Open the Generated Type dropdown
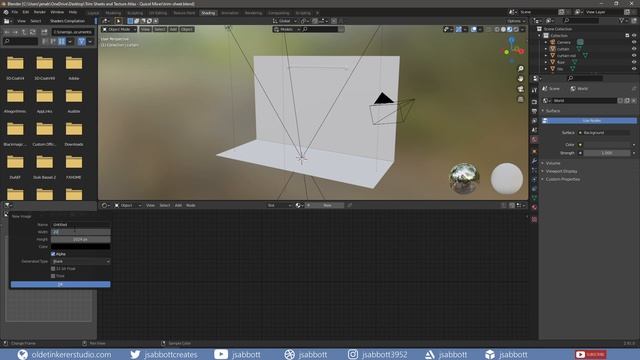This screenshot has width=640, height=360. (x=81, y=261)
